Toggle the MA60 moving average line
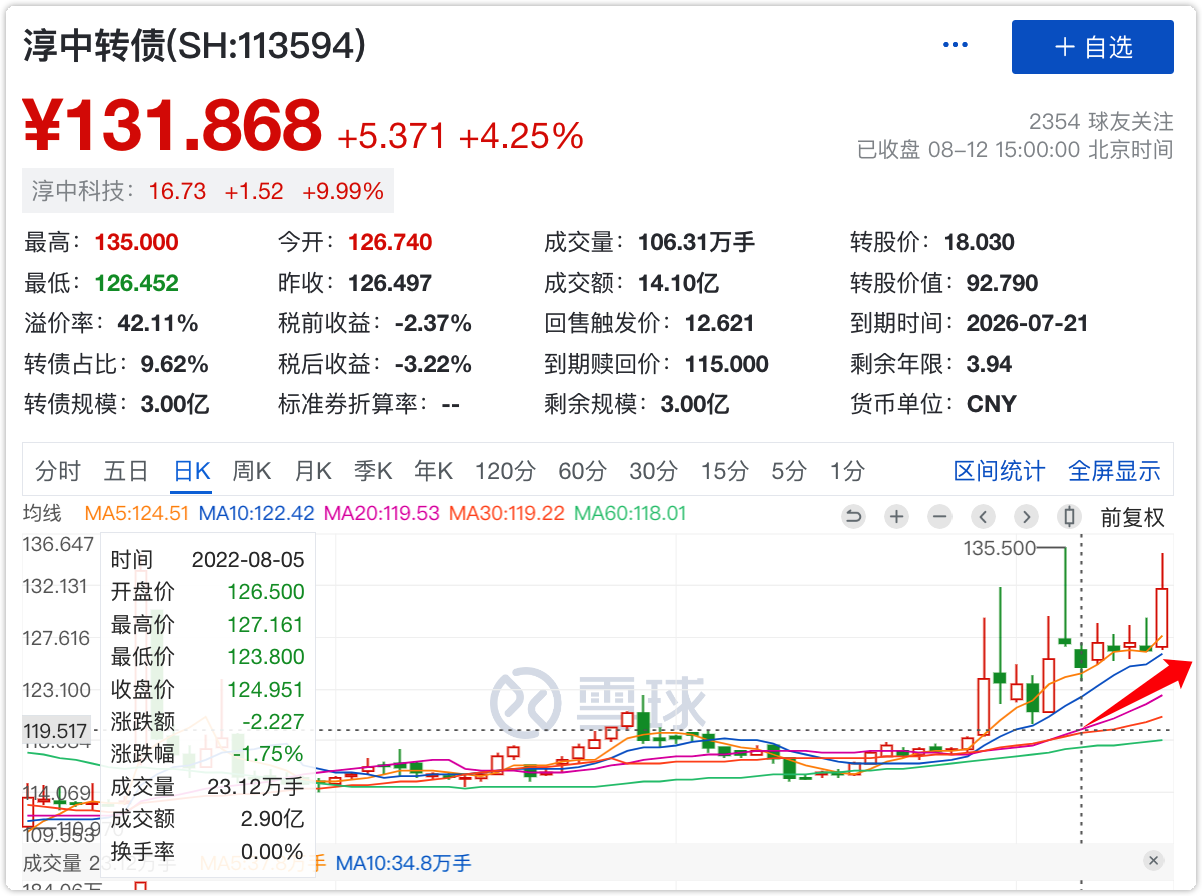 [x=630, y=514]
